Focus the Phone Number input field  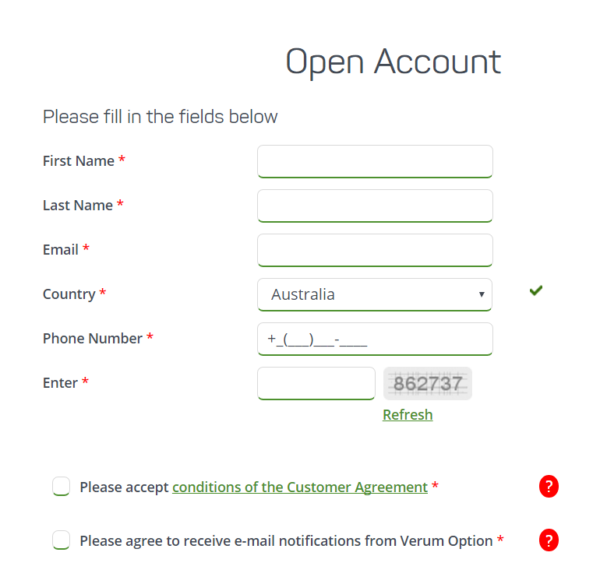(375, 339)
